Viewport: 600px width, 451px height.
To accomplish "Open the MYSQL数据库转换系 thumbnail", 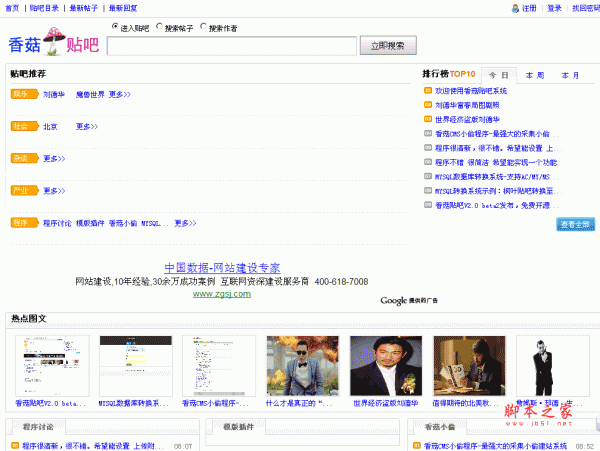I will pos(136,366).
